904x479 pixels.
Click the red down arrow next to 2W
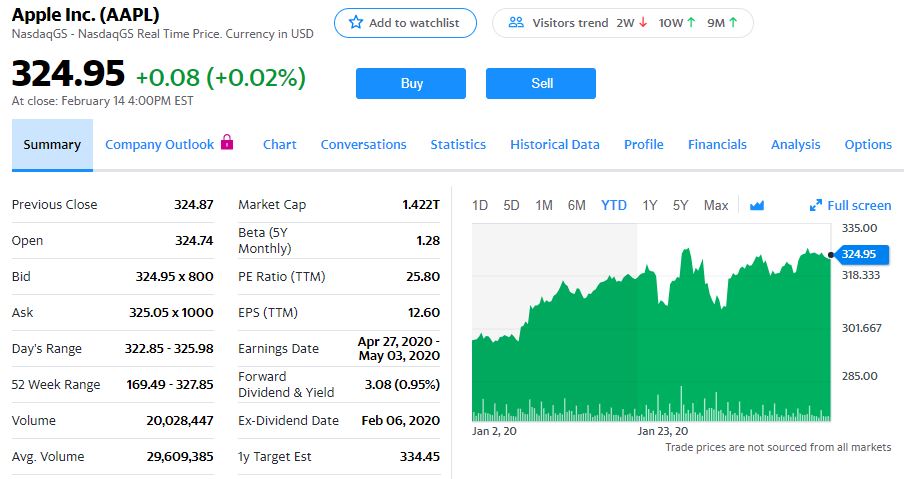pos(643,22)
